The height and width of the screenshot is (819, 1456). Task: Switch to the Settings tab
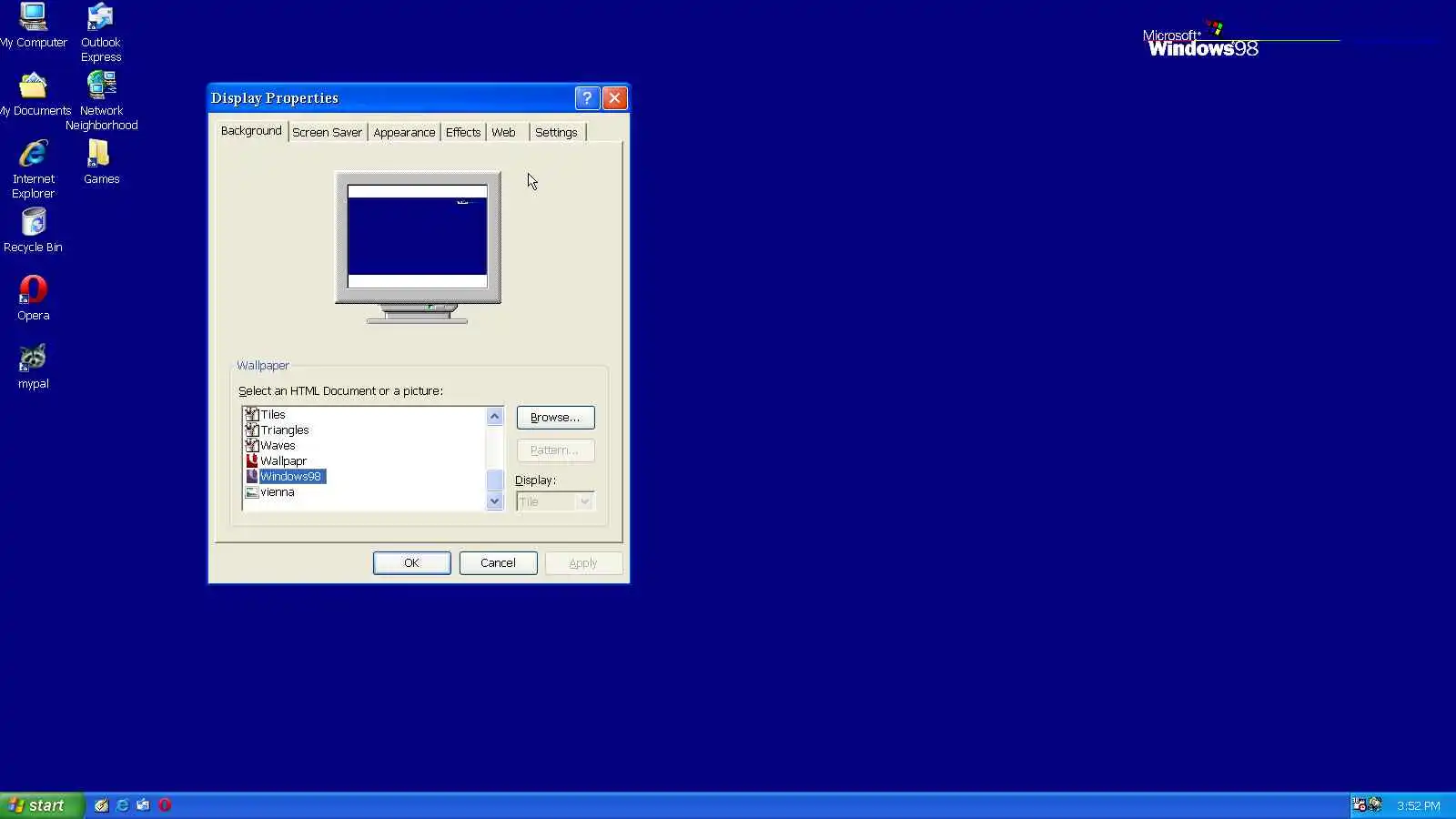coord(556,133)
